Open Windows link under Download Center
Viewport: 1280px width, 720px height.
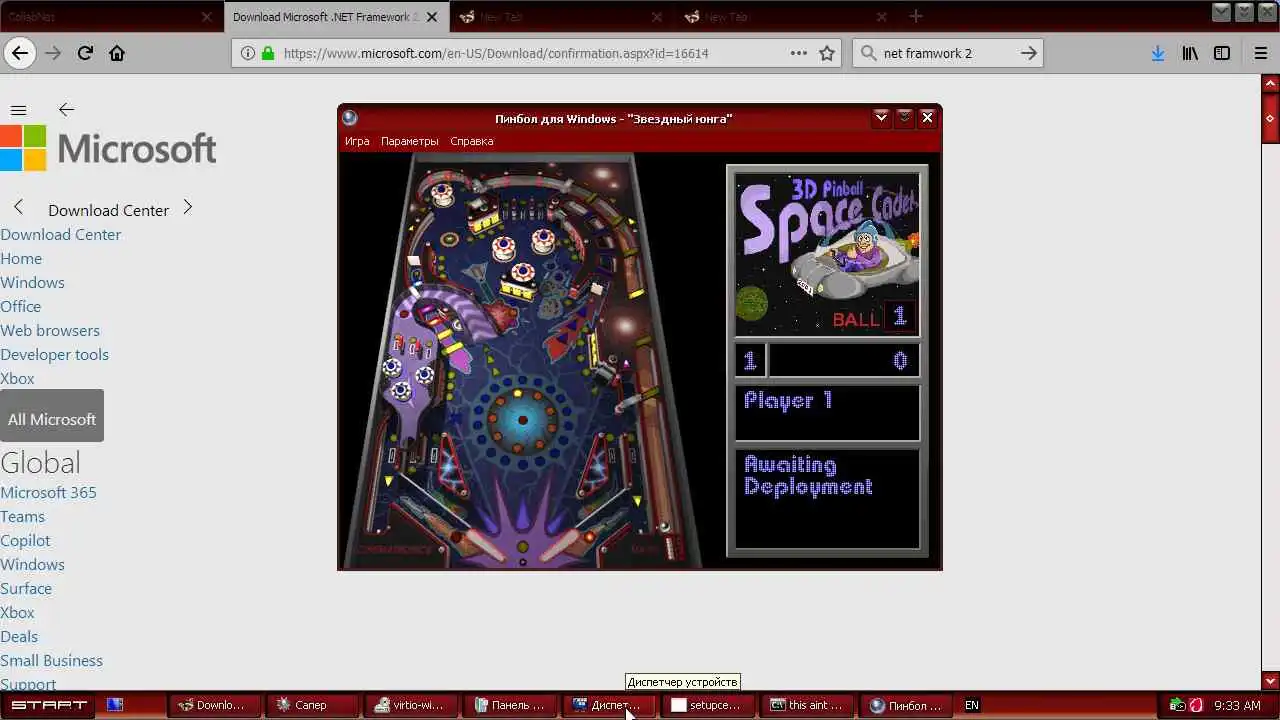tap(32, 282)
